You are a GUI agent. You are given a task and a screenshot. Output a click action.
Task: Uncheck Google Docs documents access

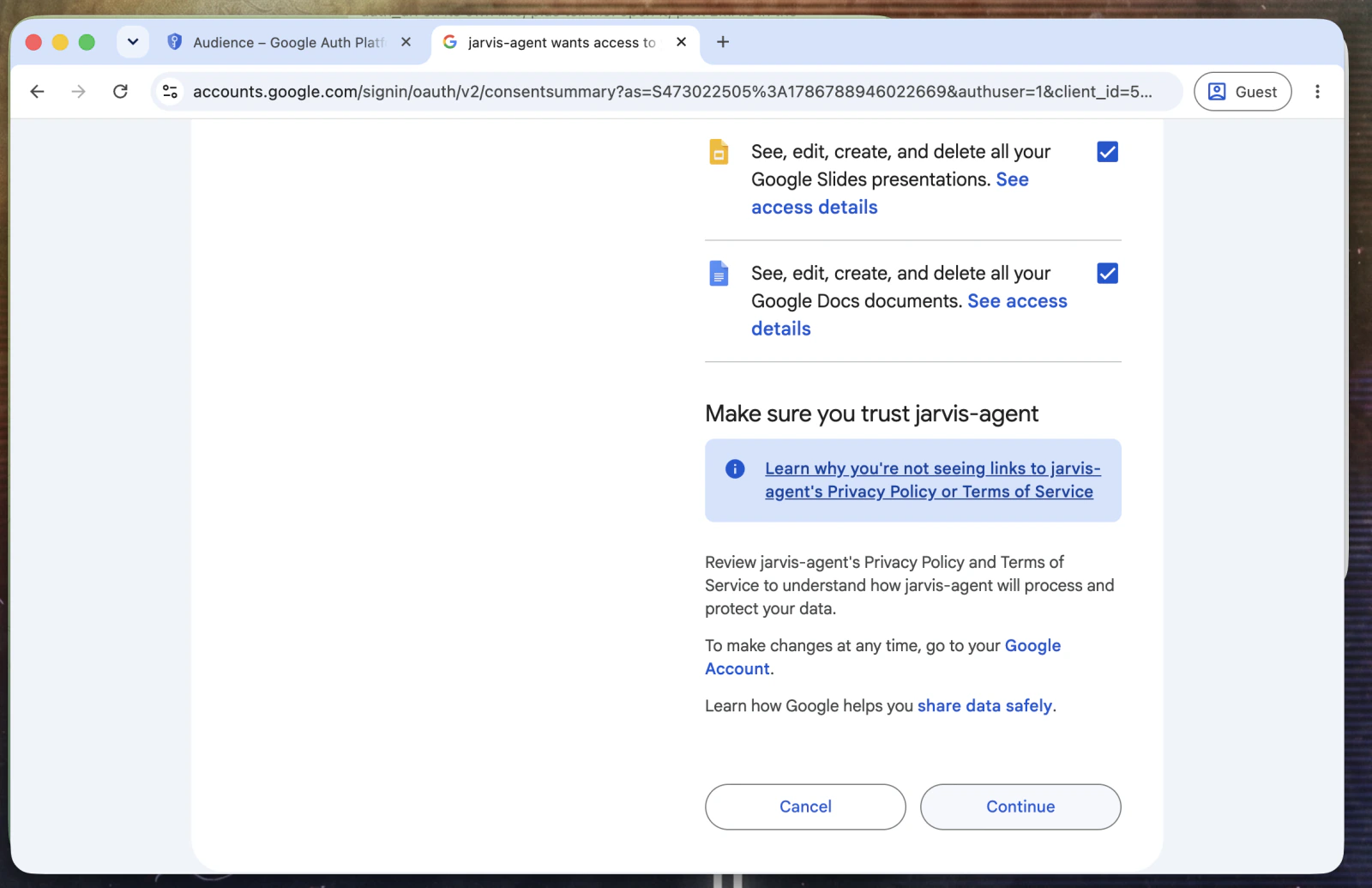(x=1107, y=274)
